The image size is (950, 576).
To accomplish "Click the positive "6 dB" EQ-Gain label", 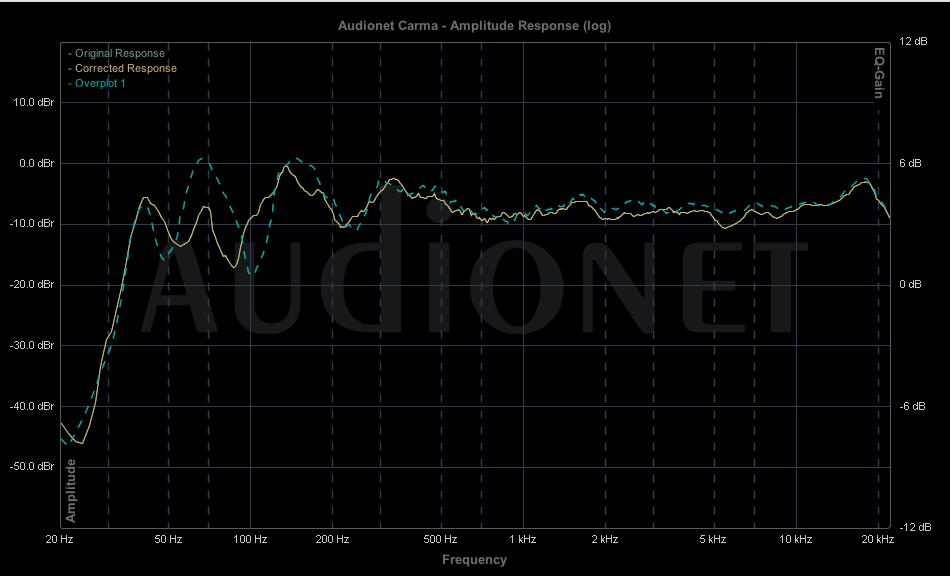I will point(910,164).
